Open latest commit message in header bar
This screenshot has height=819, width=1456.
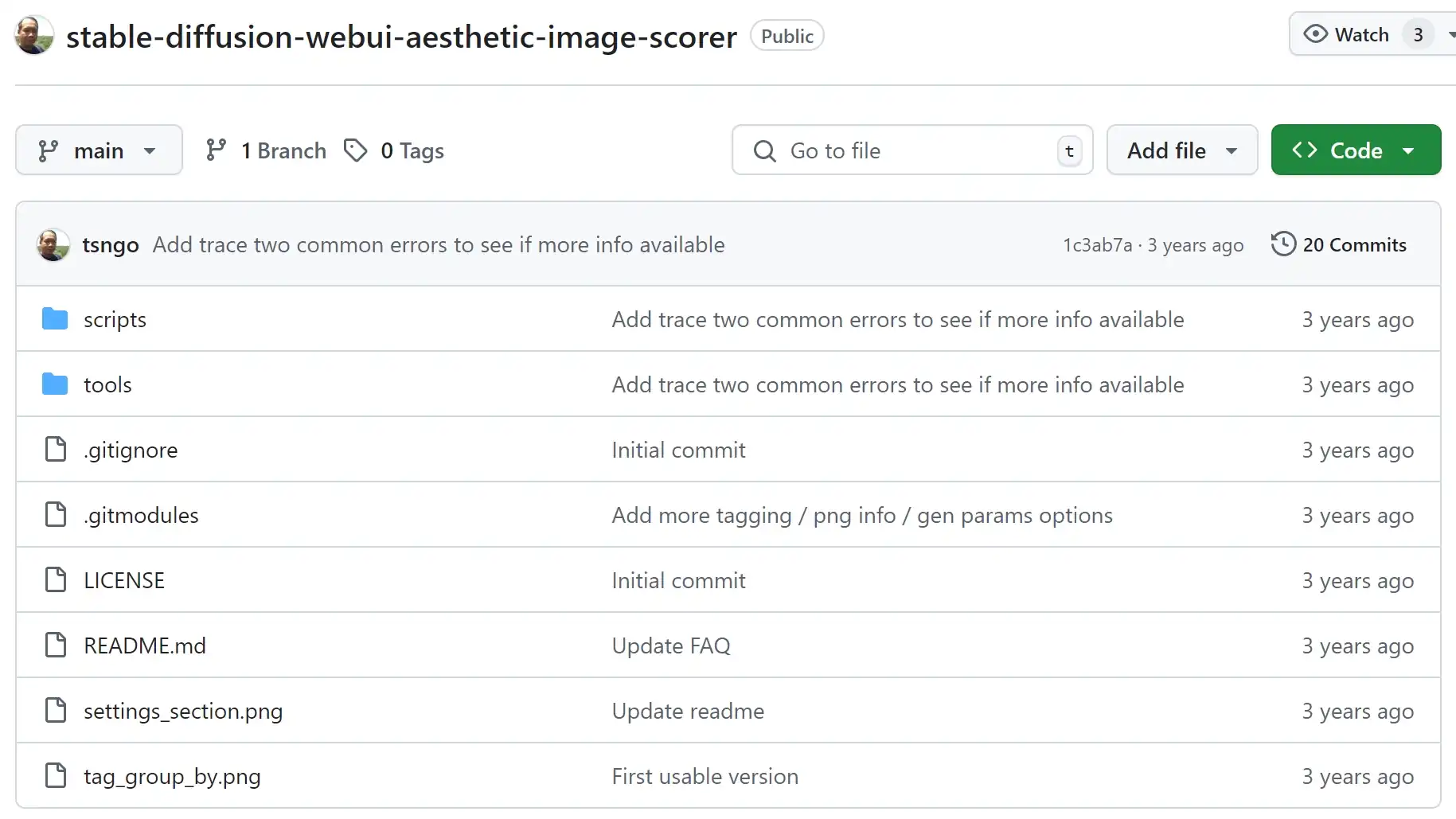439,244
